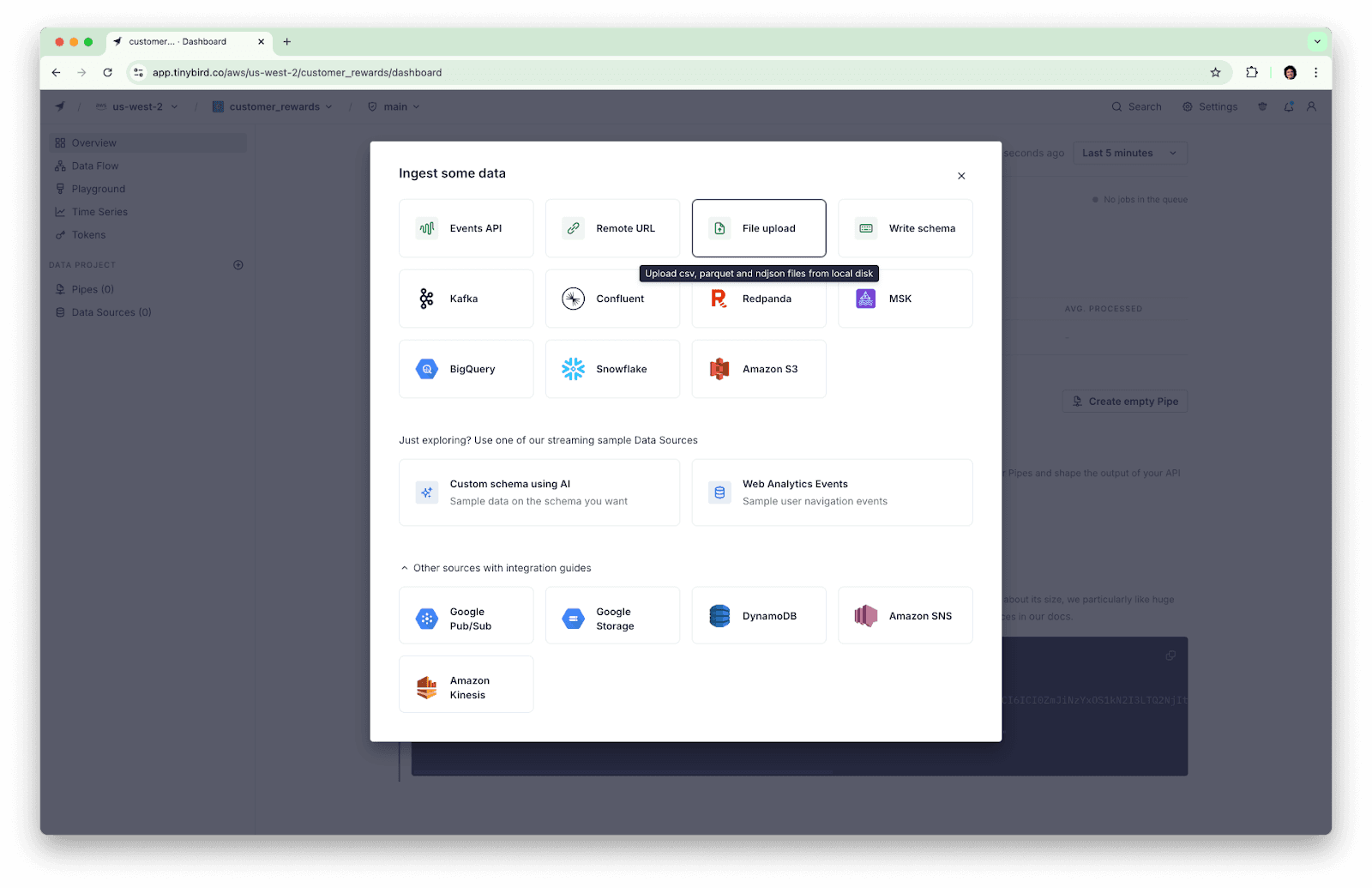
Task: Open the Chrome three-dot menu
Action: click(x=1316, y=73)
